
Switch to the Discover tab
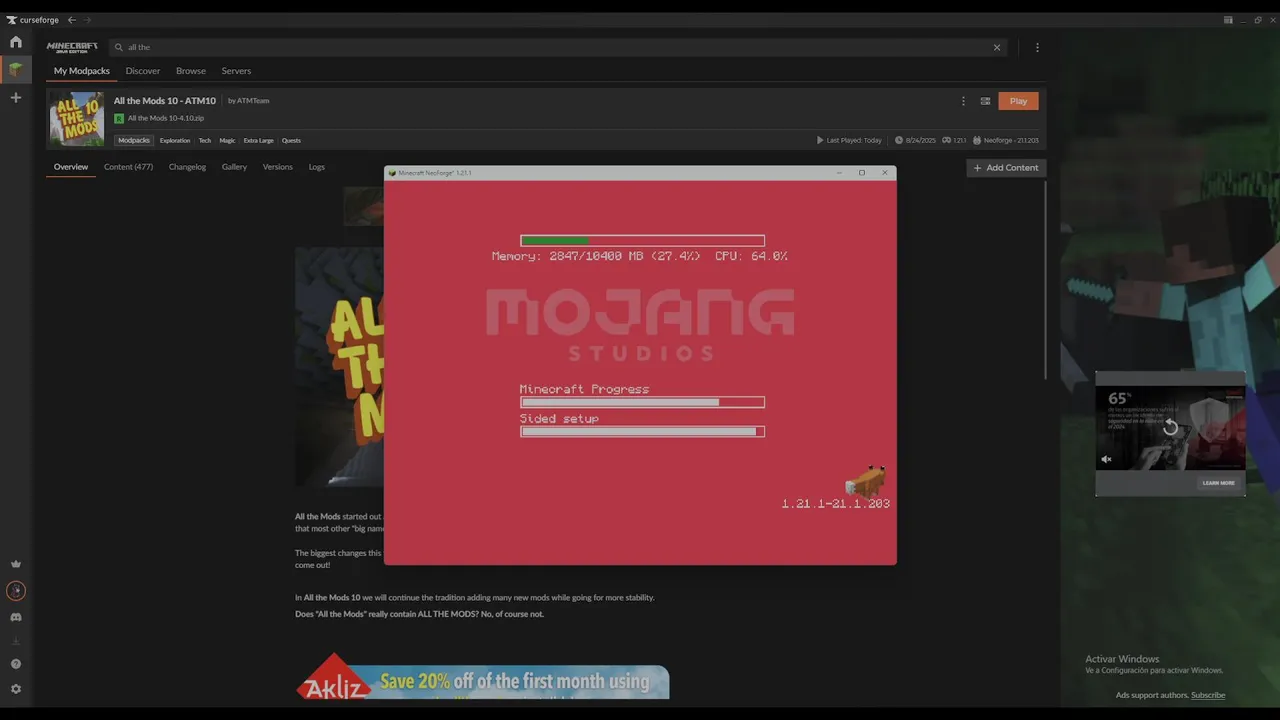pyautogui.click(x=142, y=71)
